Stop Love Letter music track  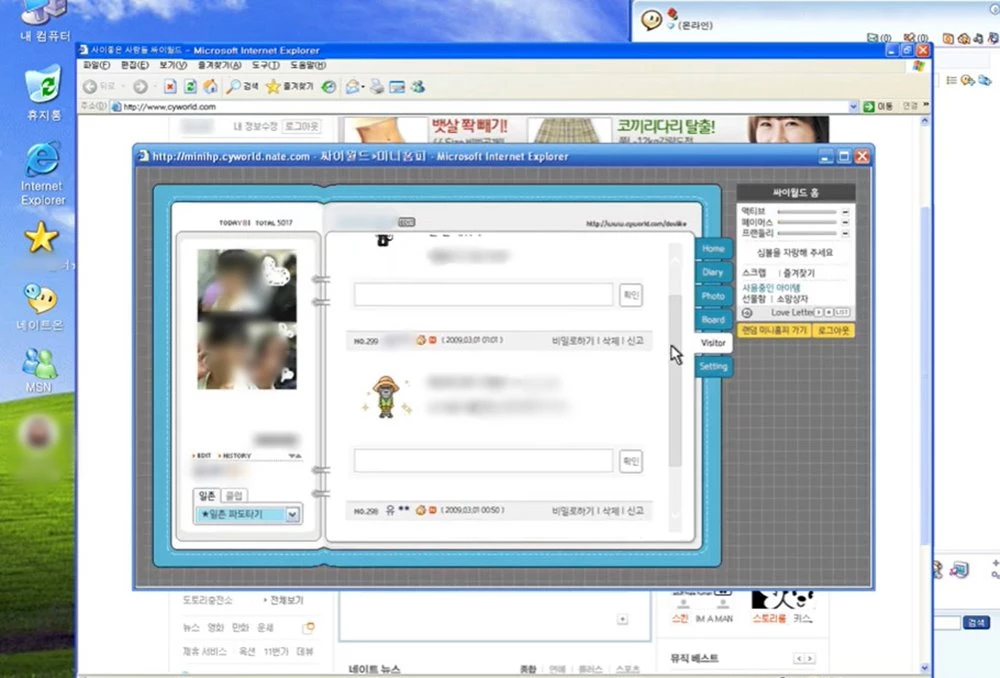point(828,313)
